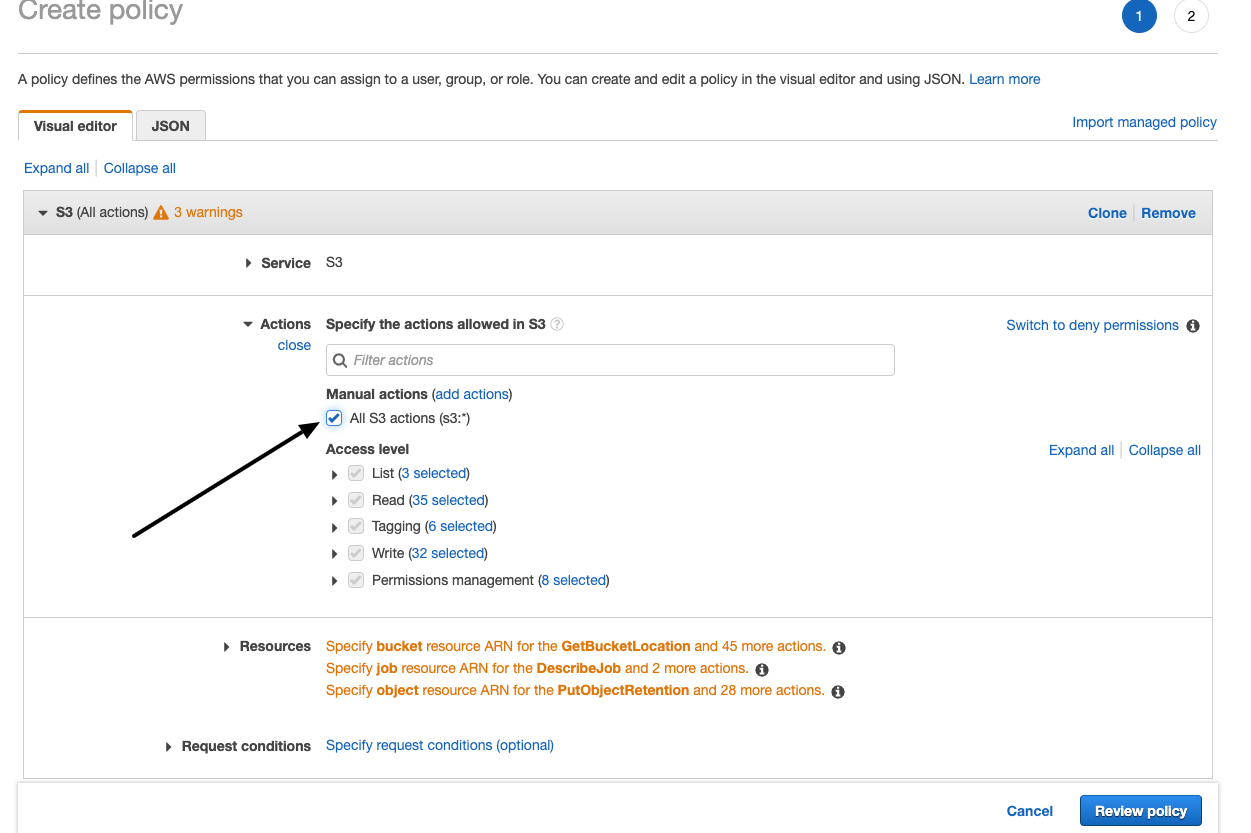The width and height of the screenshot is (1251, 833).
Task: Open the 3 selected List actions link
Action: [434, 473]
